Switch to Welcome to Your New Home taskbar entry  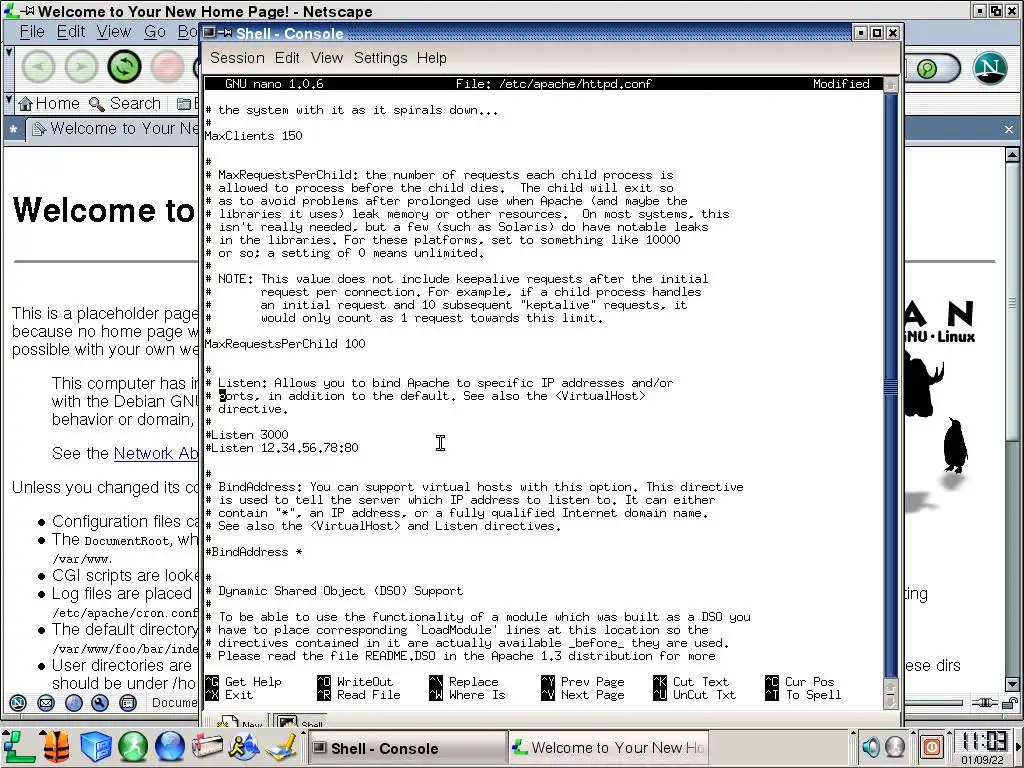click(609, 748)
